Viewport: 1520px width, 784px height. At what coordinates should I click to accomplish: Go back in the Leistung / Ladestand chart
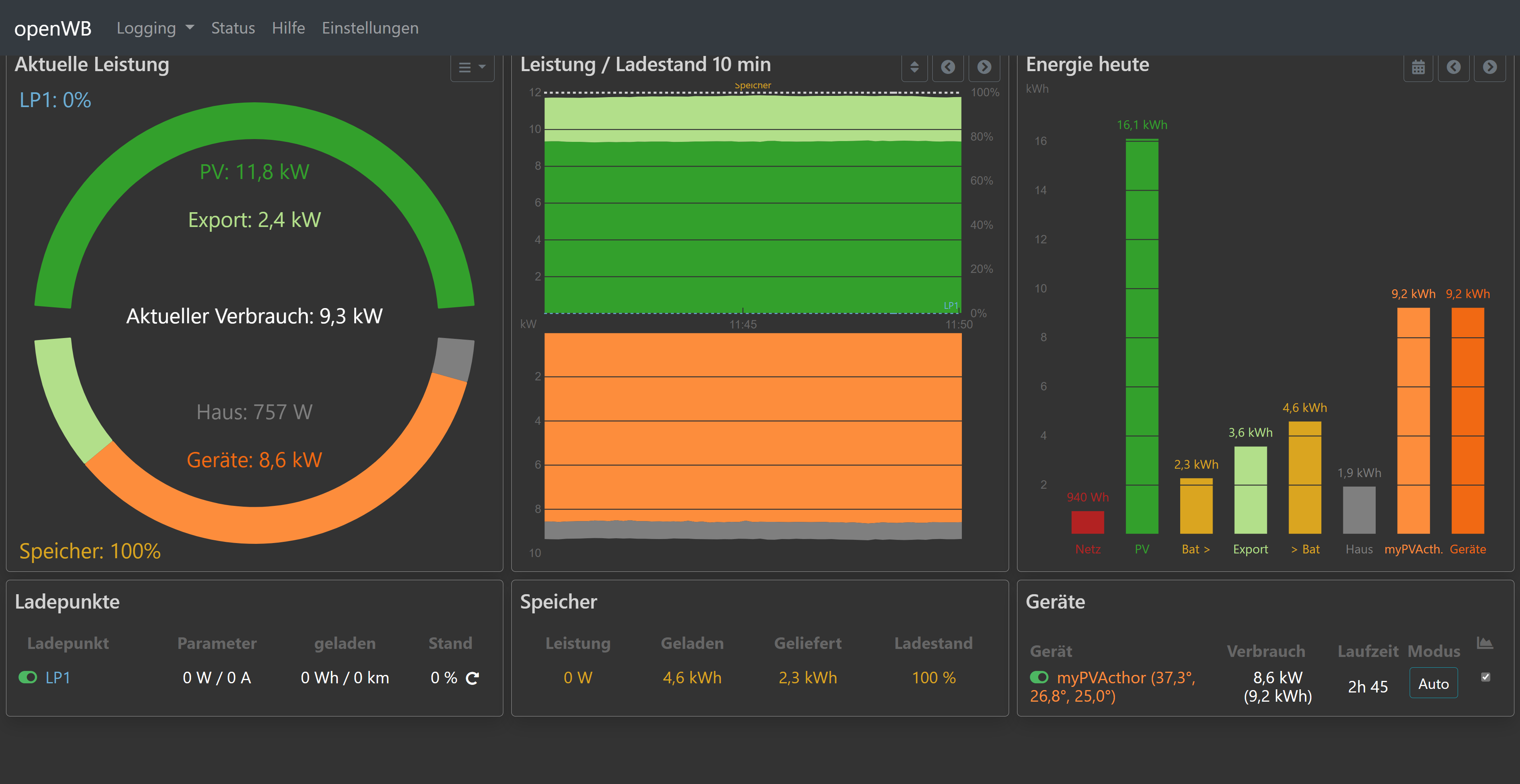point(948,67)
